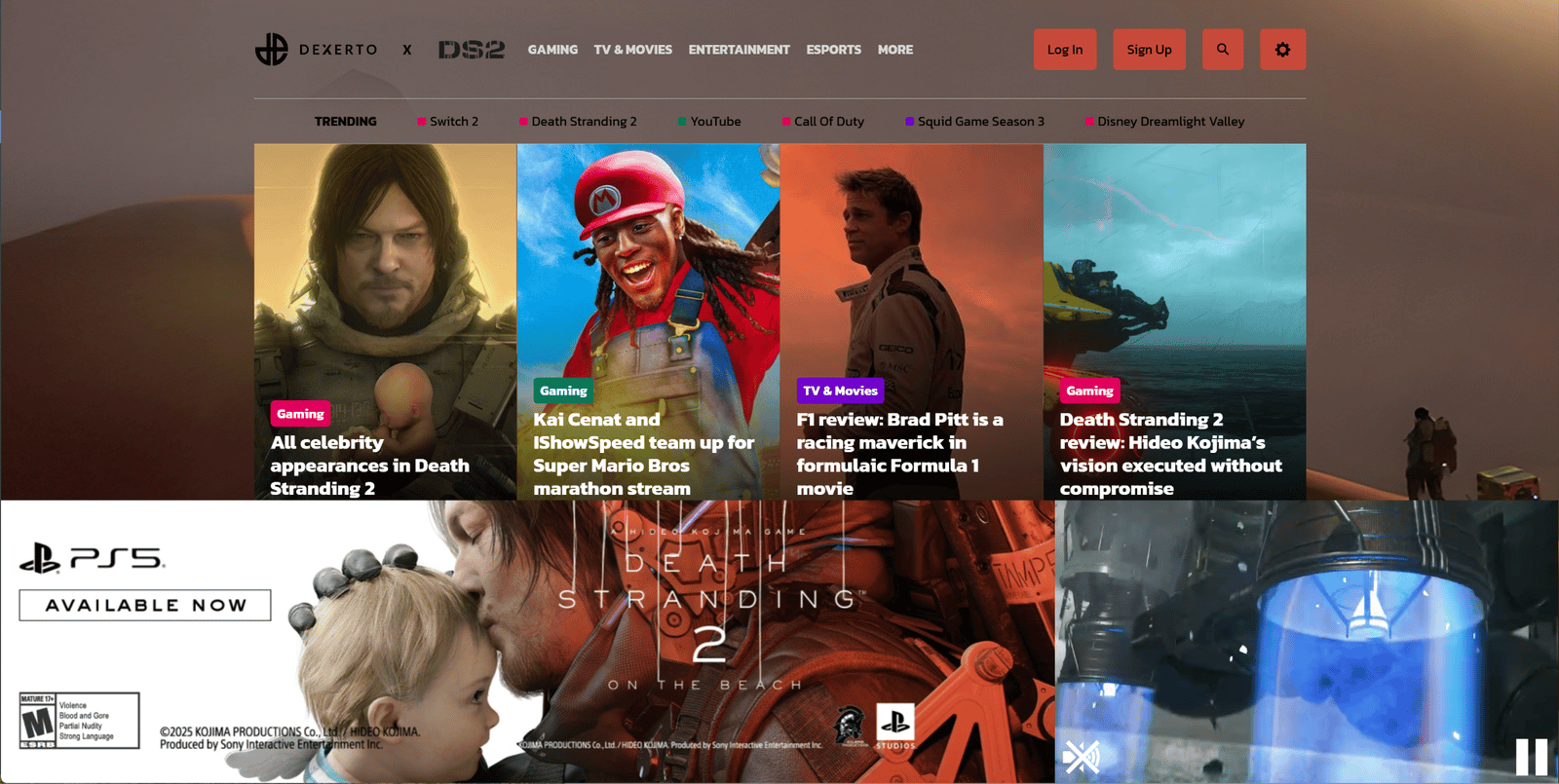Open settings via the gear icon
This screenshot has height=784, width=1559.
1282,50
